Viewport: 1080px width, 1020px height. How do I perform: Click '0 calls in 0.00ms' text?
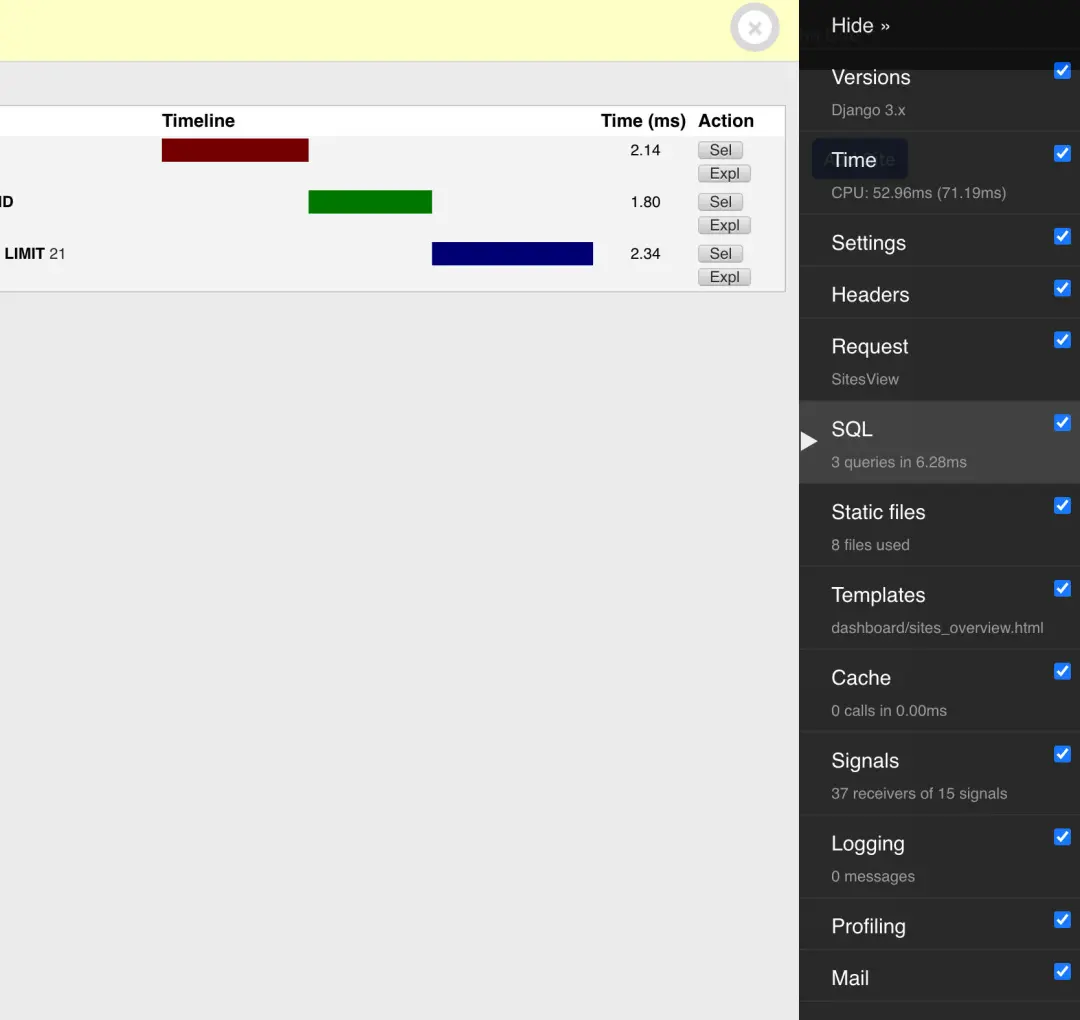point(889,710)
